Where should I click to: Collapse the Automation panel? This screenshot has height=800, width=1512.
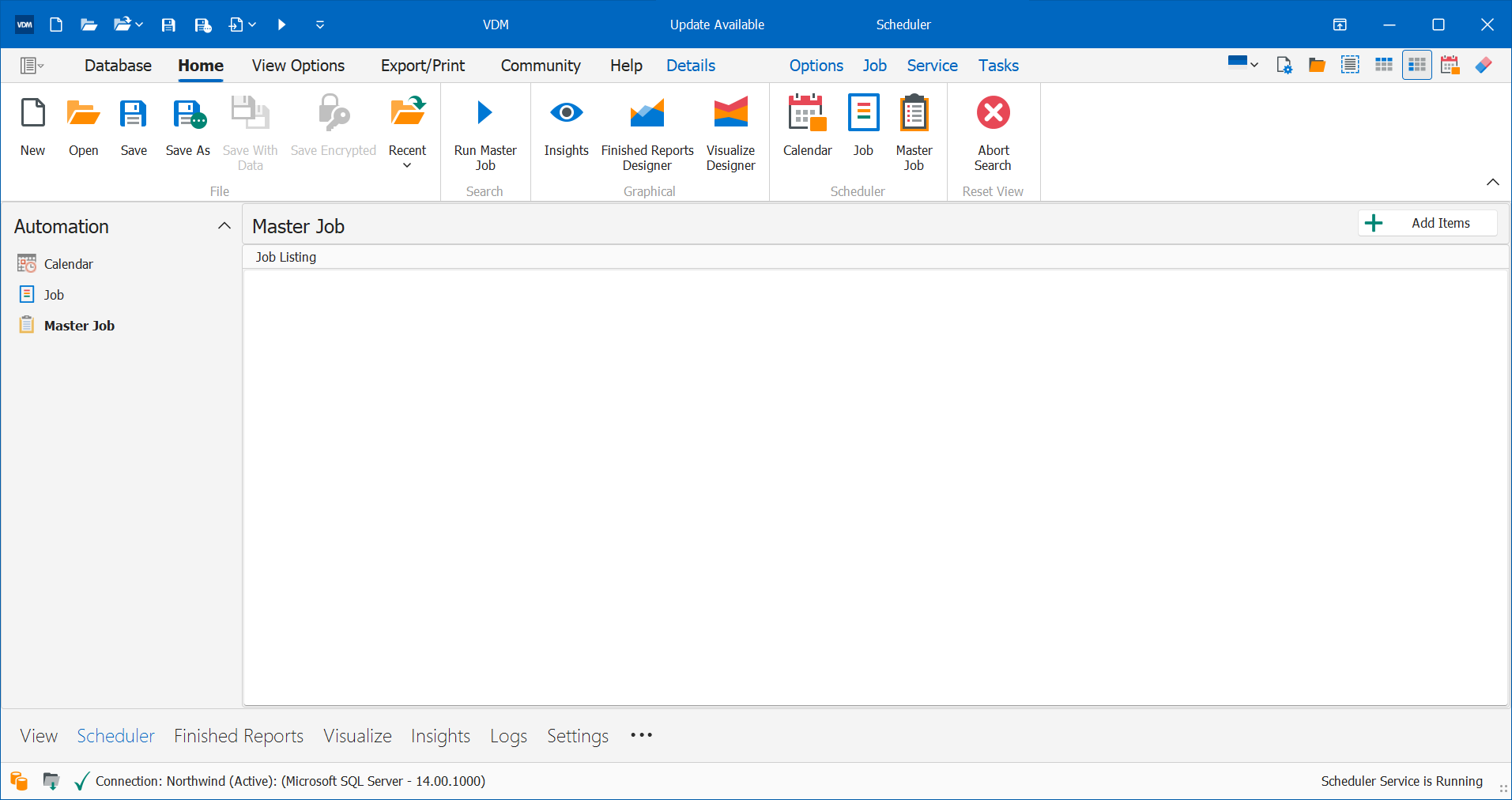click(224, 226)
